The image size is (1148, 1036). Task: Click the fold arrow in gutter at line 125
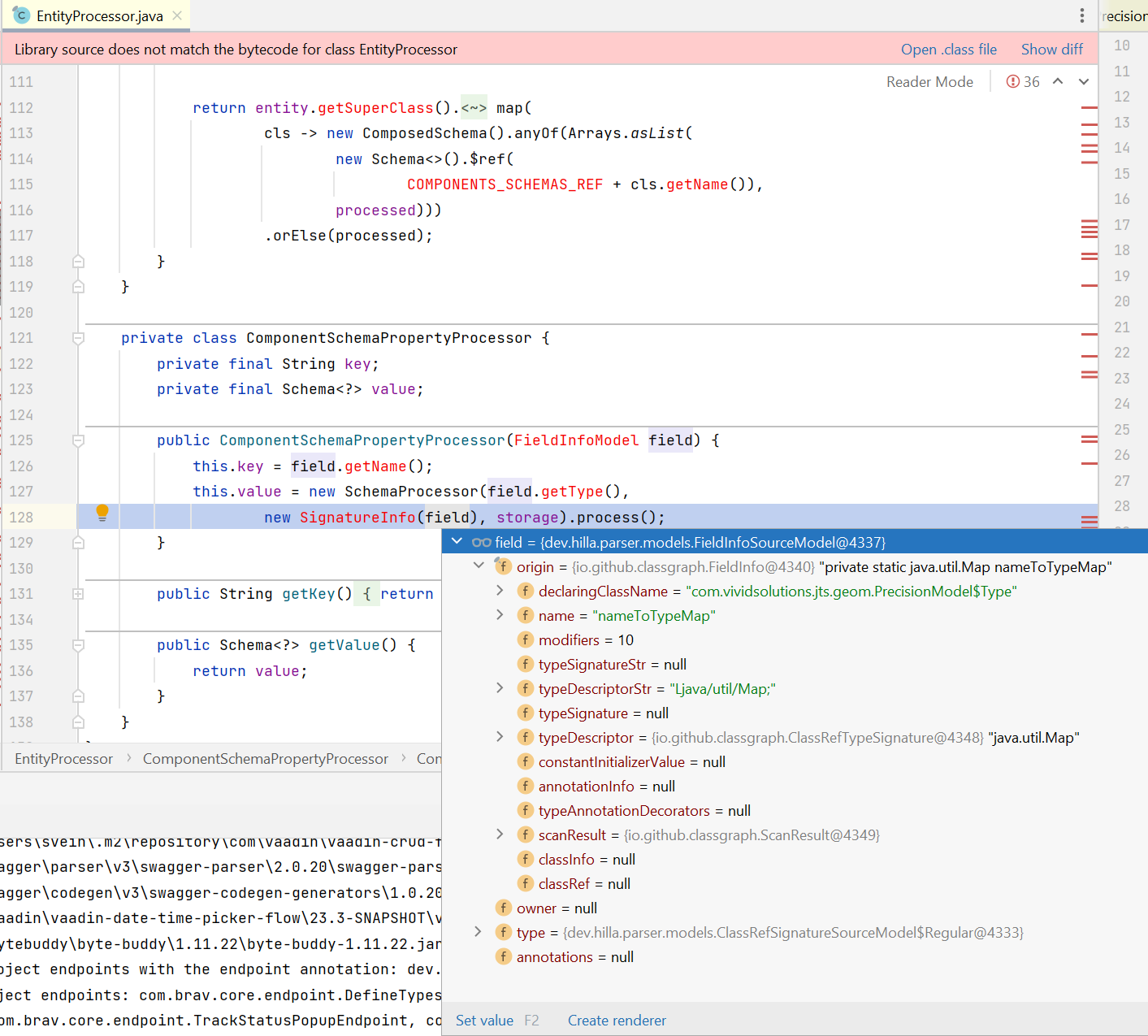coord(77,440)
